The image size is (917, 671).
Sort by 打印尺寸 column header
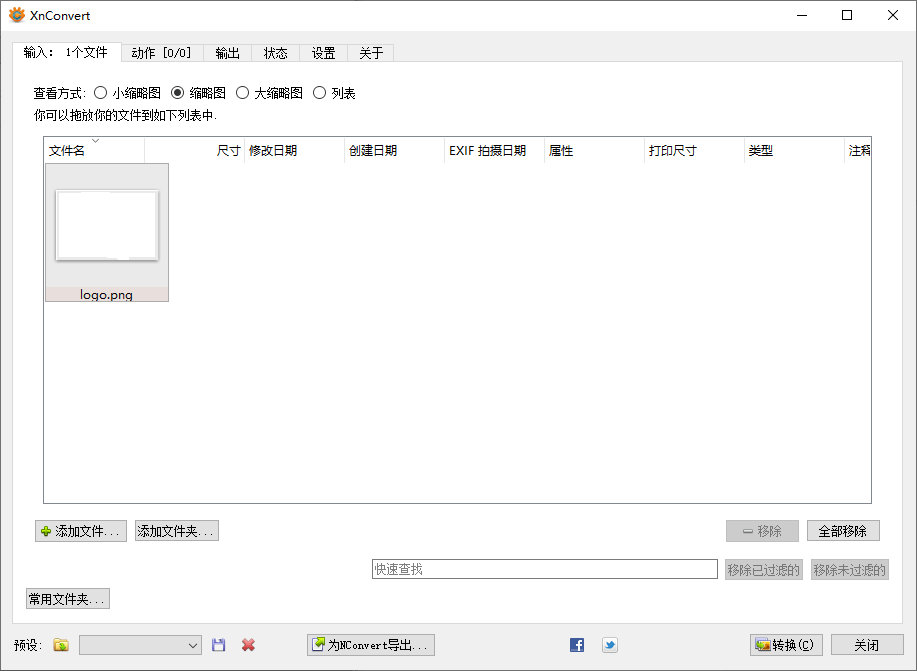click(x=694, y=150)
